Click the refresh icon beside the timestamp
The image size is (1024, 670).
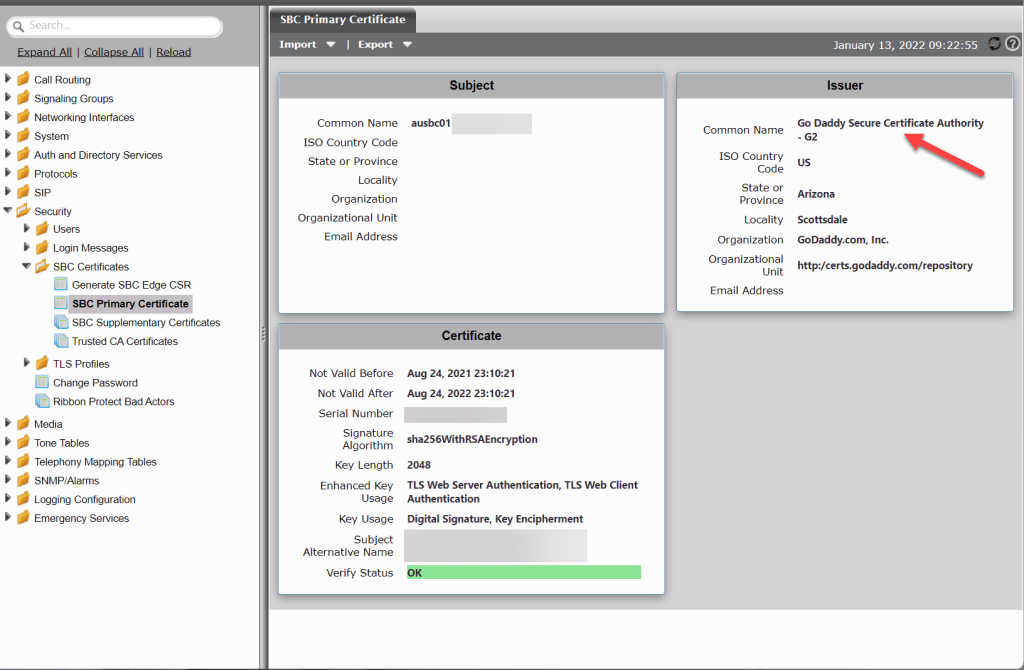(994, 44)
